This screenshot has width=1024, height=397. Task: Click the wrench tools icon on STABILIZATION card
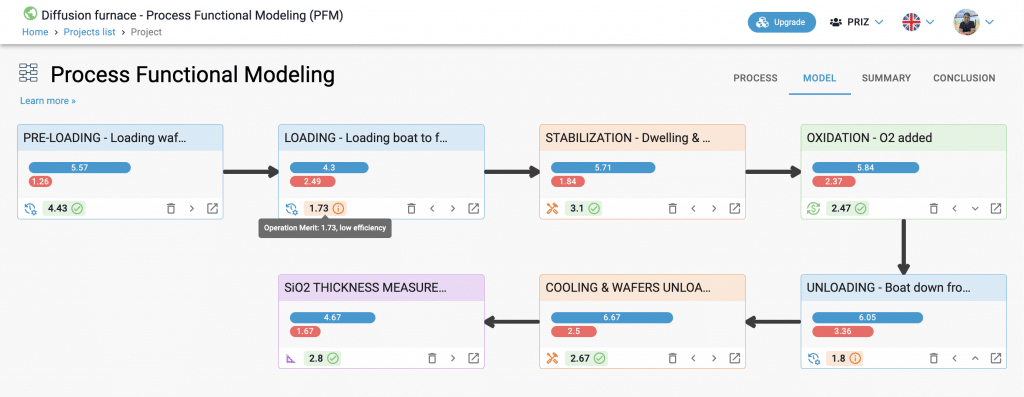552,208
